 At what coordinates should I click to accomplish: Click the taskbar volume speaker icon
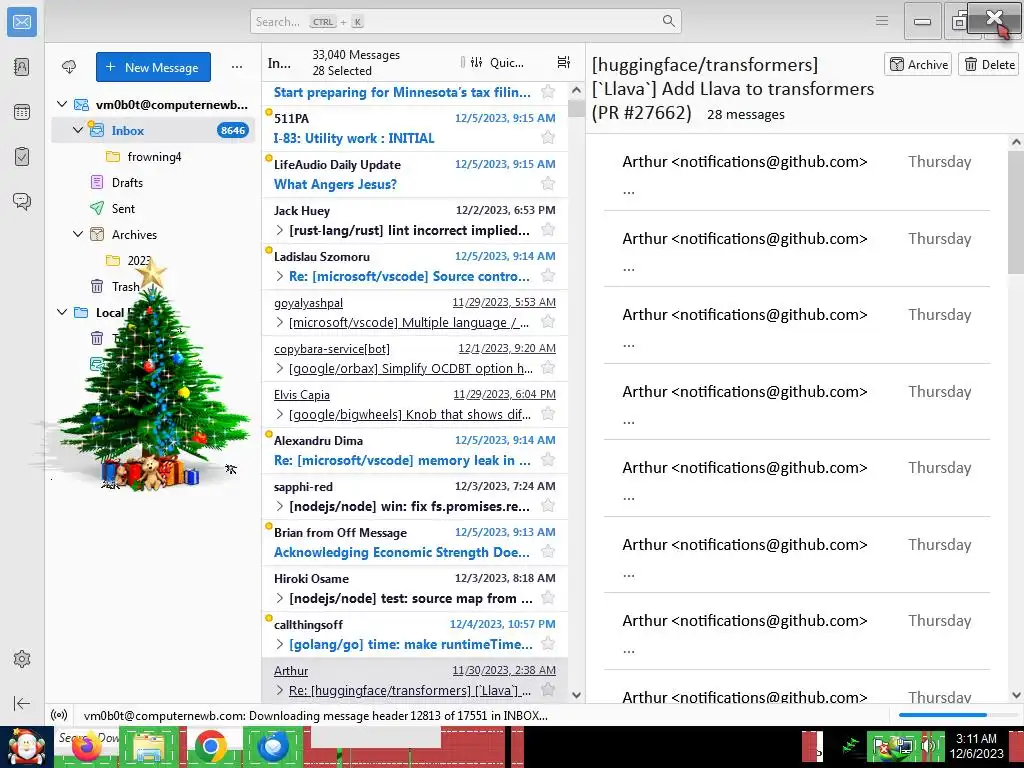[929, 746]
